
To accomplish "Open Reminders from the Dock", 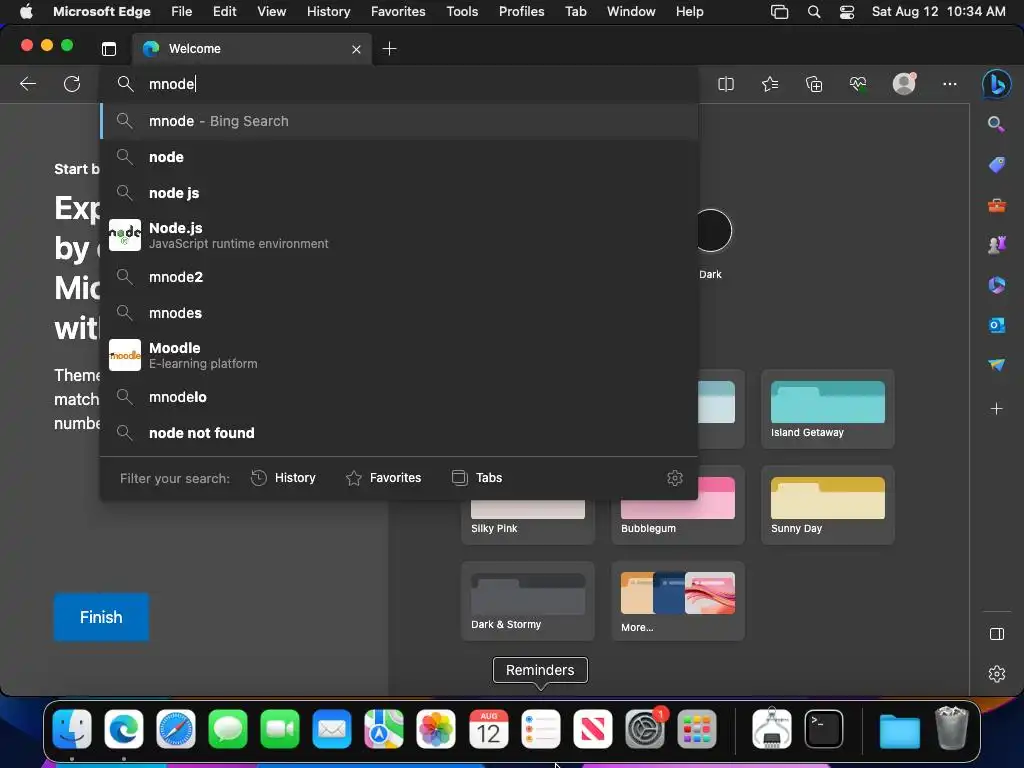I will (541, 729).
